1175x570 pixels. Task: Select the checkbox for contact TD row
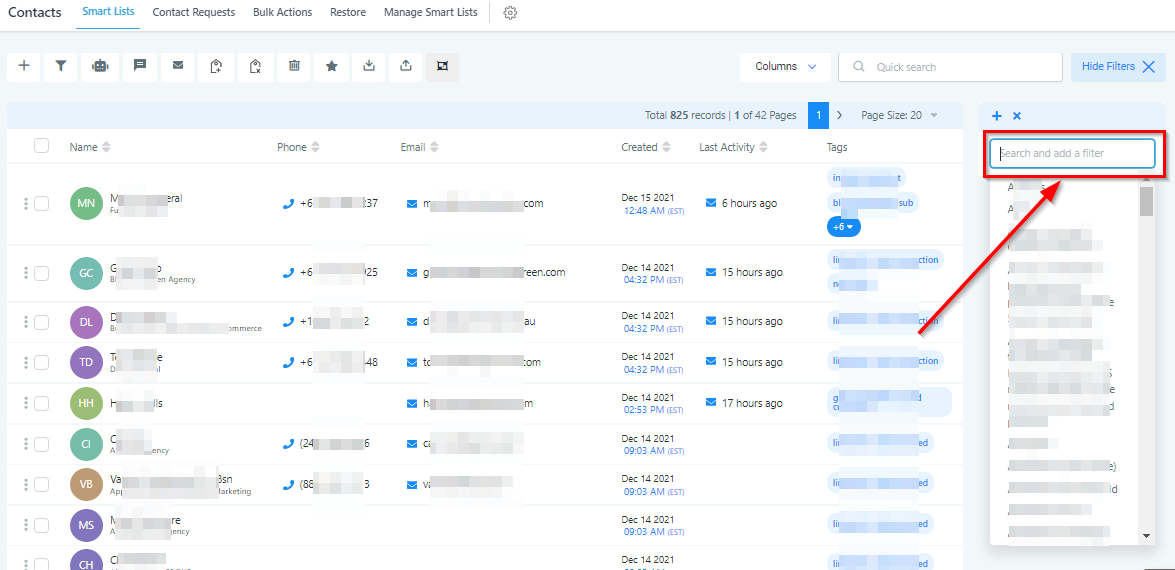(x=41, y=362)
